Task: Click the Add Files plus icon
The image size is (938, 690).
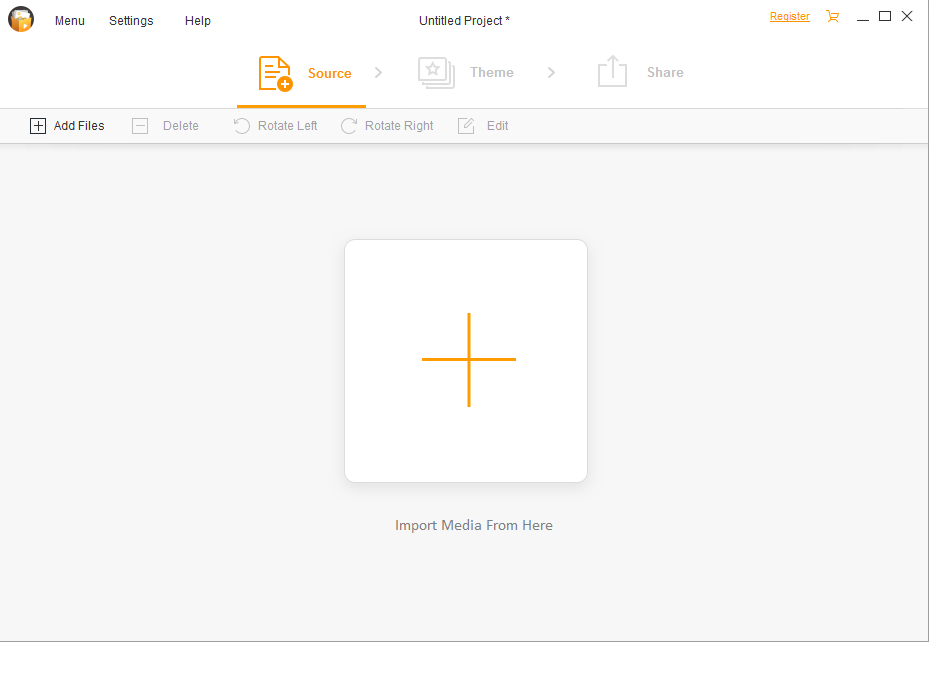Action: coord(38,126)
